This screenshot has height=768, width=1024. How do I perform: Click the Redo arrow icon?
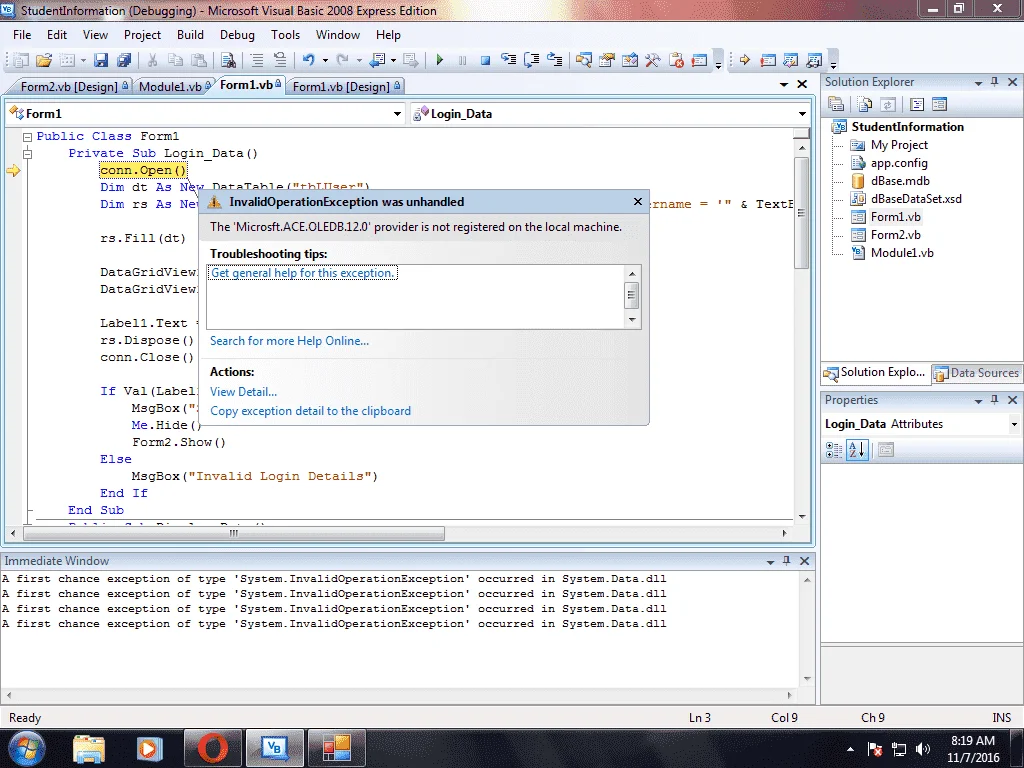[x=343, y=60]
